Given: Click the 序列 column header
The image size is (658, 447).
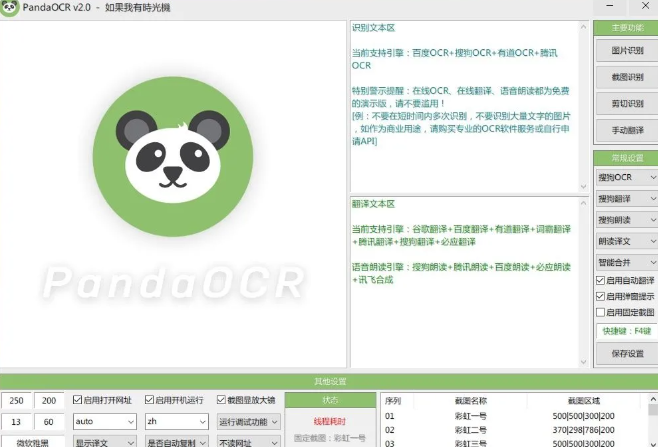Looking at the screenshot, I should click(397, 401).
